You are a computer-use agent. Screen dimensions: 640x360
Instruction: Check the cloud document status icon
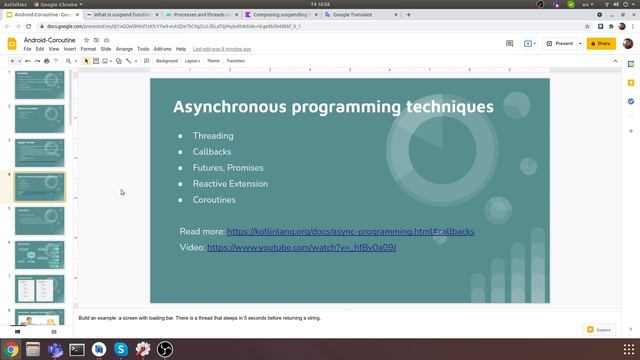click(x=107, y=40)
